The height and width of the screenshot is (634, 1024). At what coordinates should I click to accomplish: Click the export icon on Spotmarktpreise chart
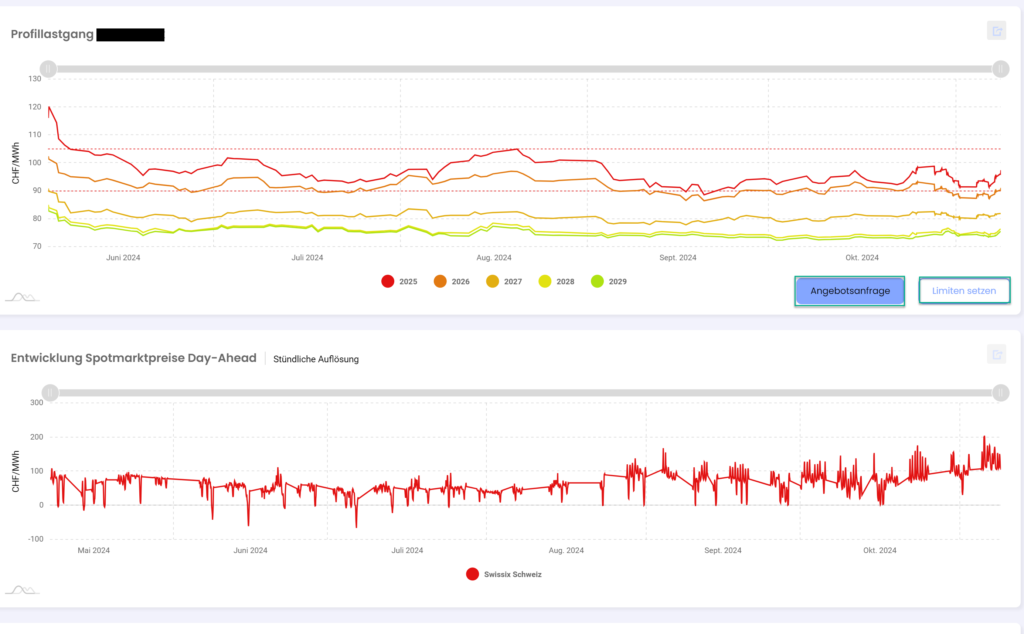click(997, 355)
